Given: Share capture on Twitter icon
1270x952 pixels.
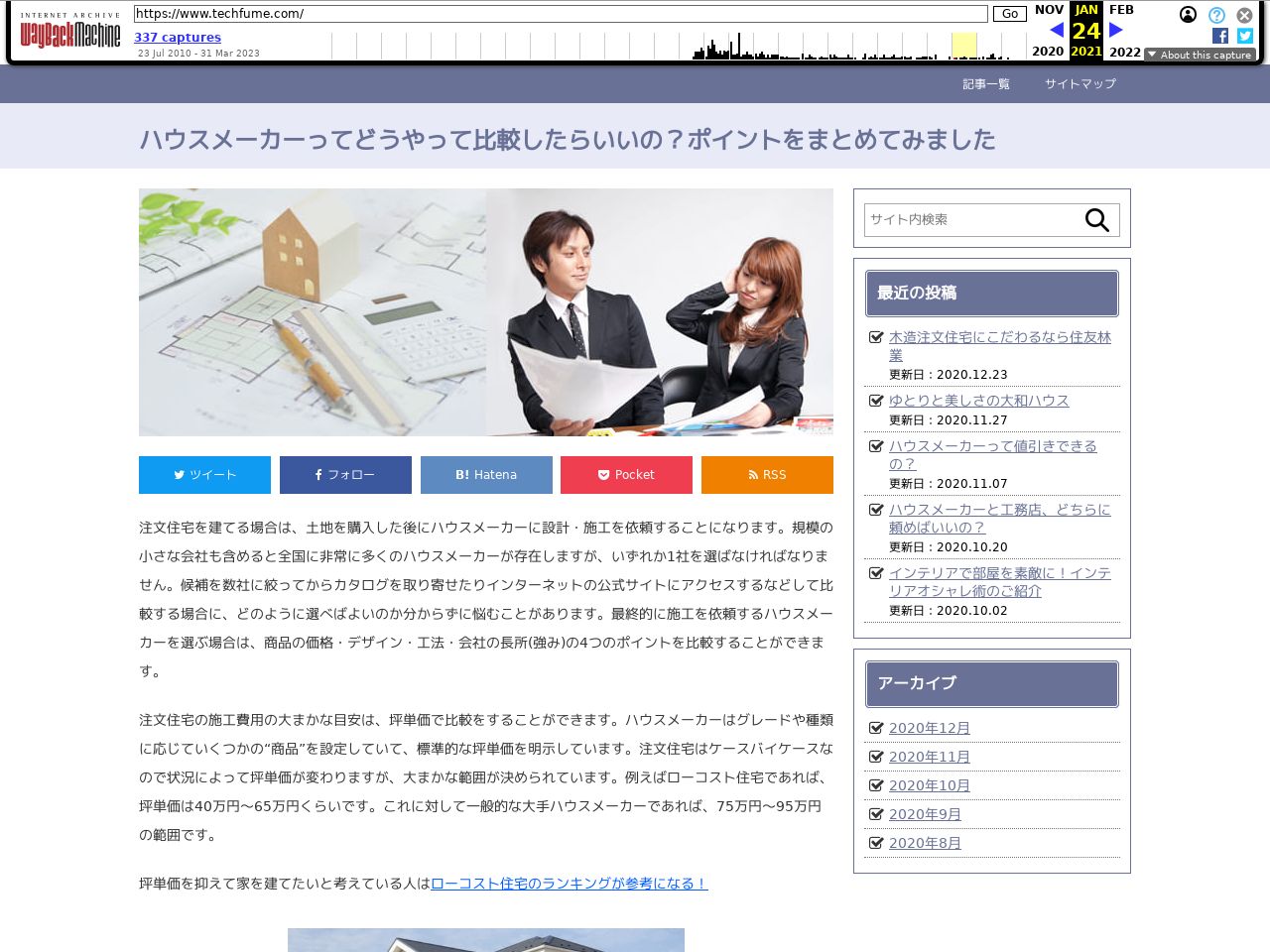Looking at the screenshot, I should click(x=1245, y=36).
